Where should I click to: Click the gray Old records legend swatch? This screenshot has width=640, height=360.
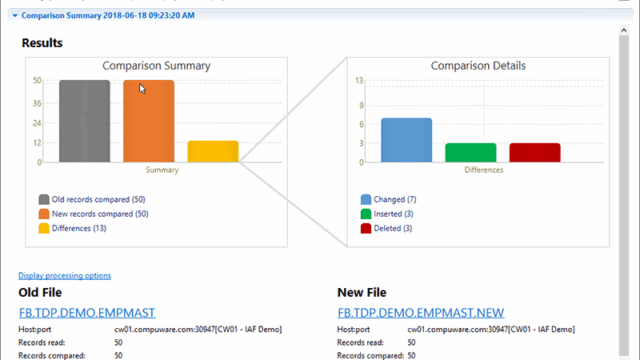[44, 200]
